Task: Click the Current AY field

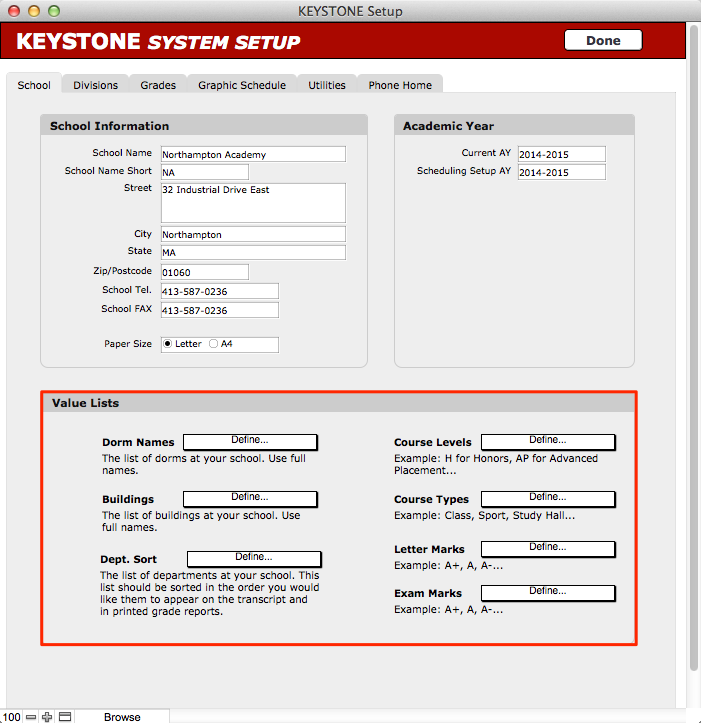Action: pyautogui.click(x=561, y=154)
